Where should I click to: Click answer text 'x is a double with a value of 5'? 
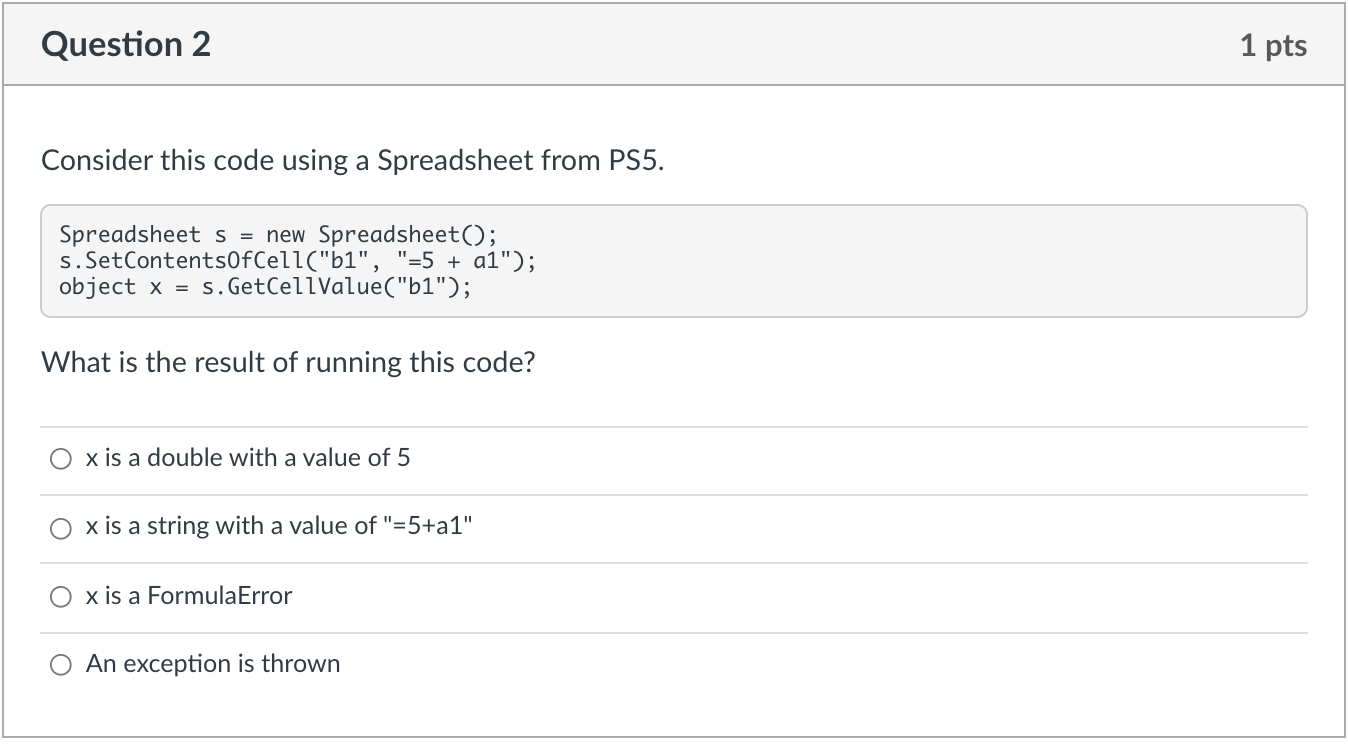click(x=248, y=458)
